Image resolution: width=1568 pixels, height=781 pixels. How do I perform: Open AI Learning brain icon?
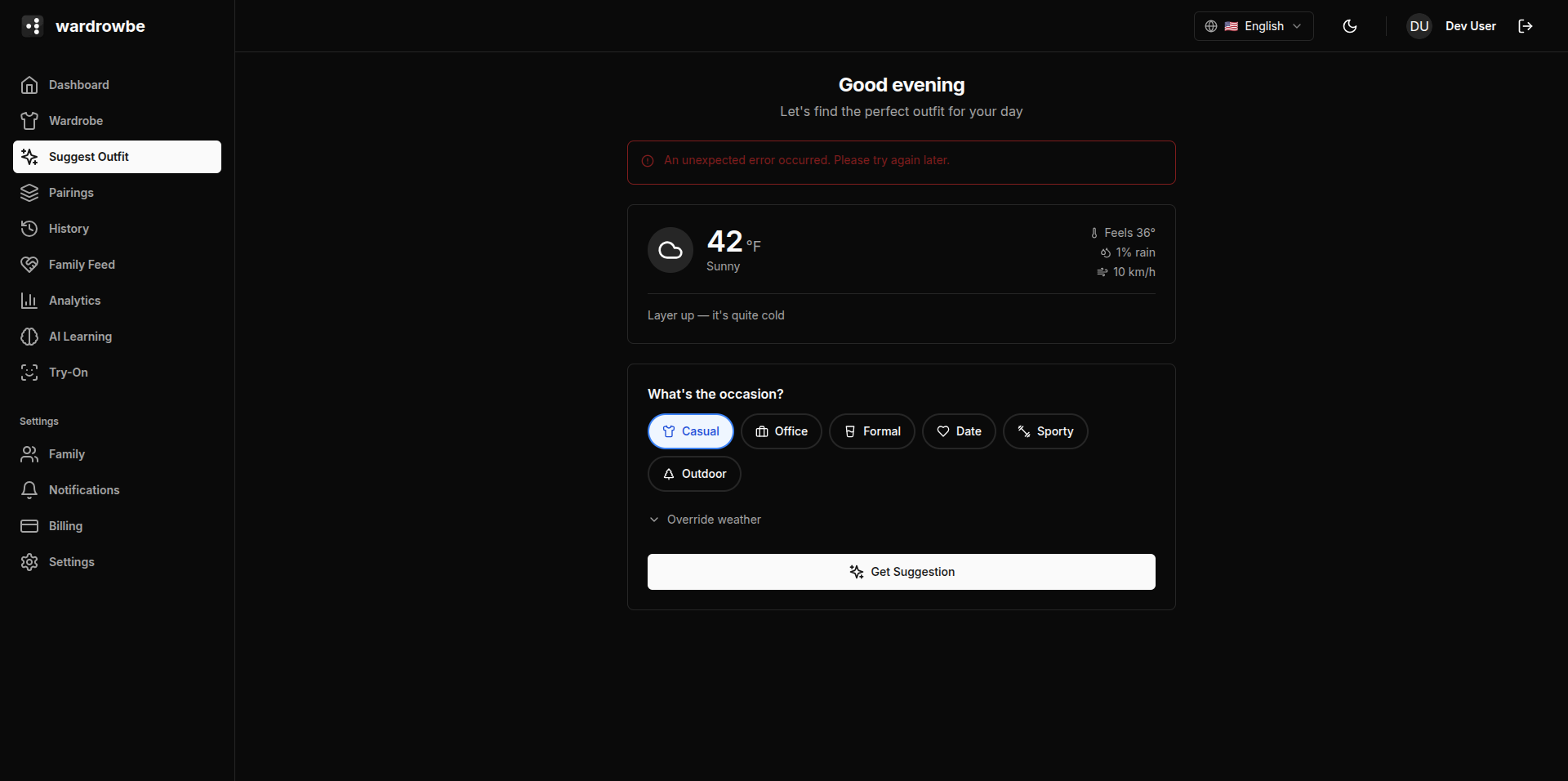[29, 337]
